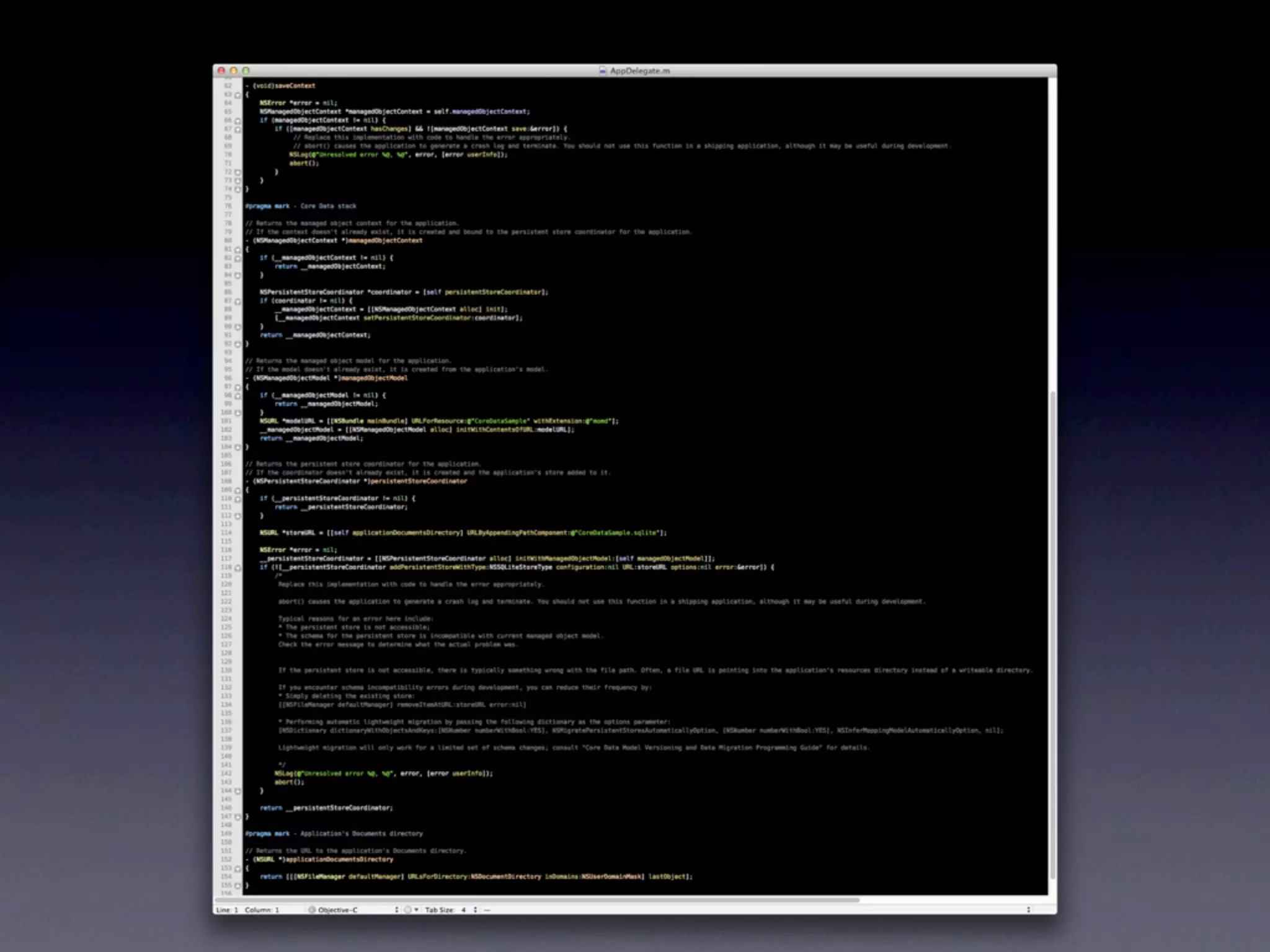
Task: Click the Line 1 Column 1 indicator
Action: click(x=248, y=910)
